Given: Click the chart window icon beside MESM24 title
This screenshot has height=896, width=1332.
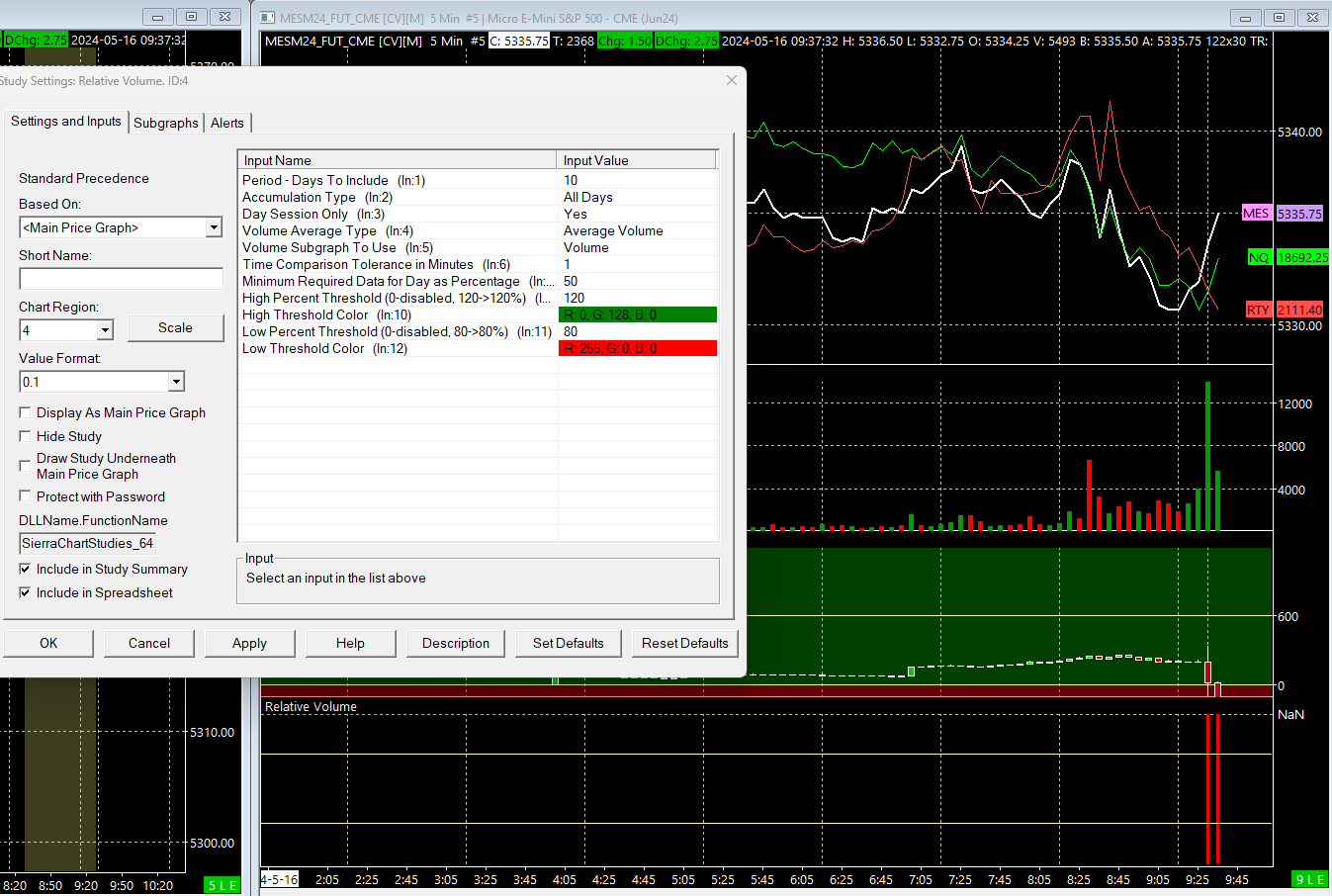Looking at the screenshot, I should [x=267, y=18].
